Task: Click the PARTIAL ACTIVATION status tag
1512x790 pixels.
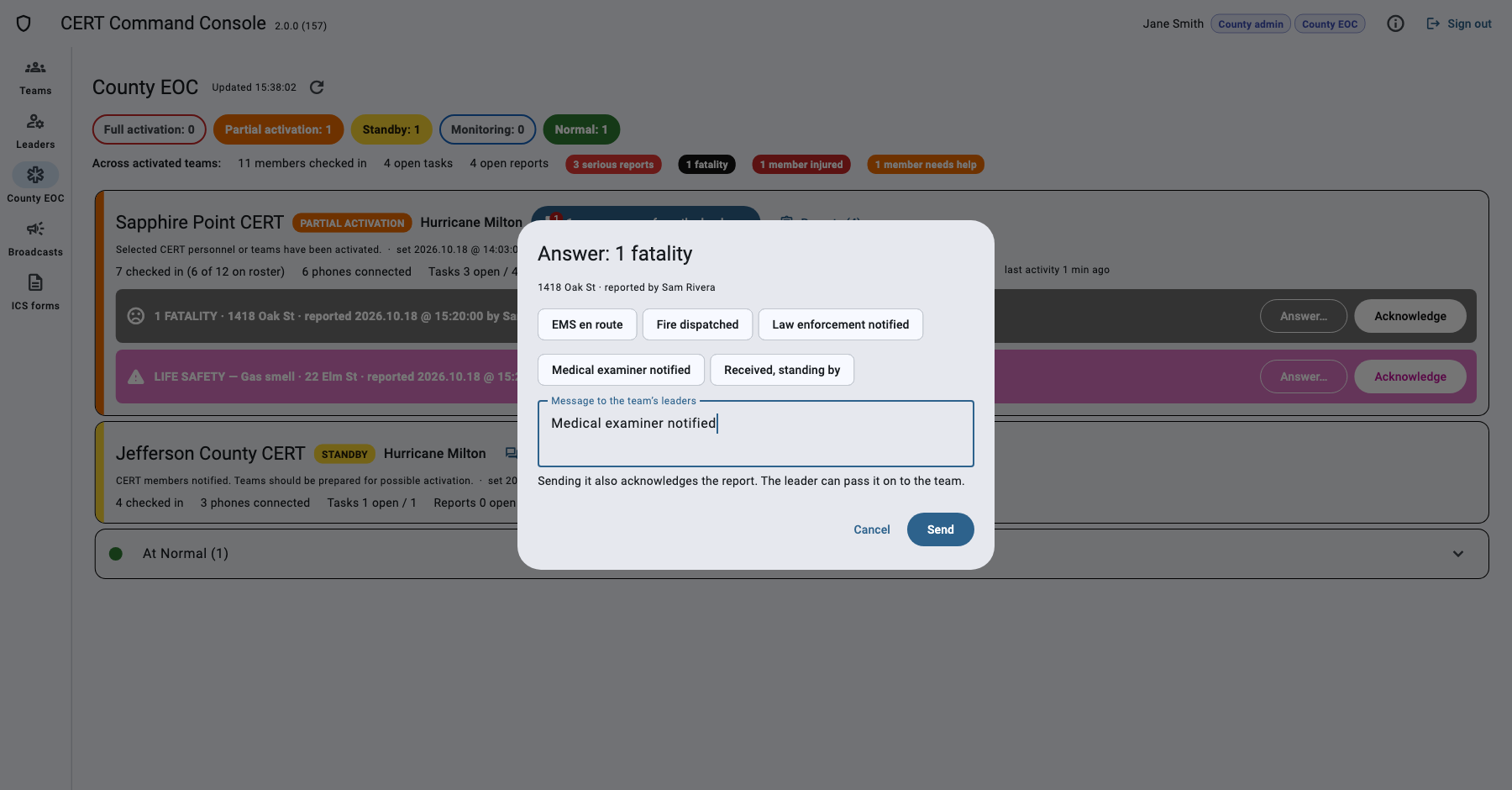Action: pos(352,224)
